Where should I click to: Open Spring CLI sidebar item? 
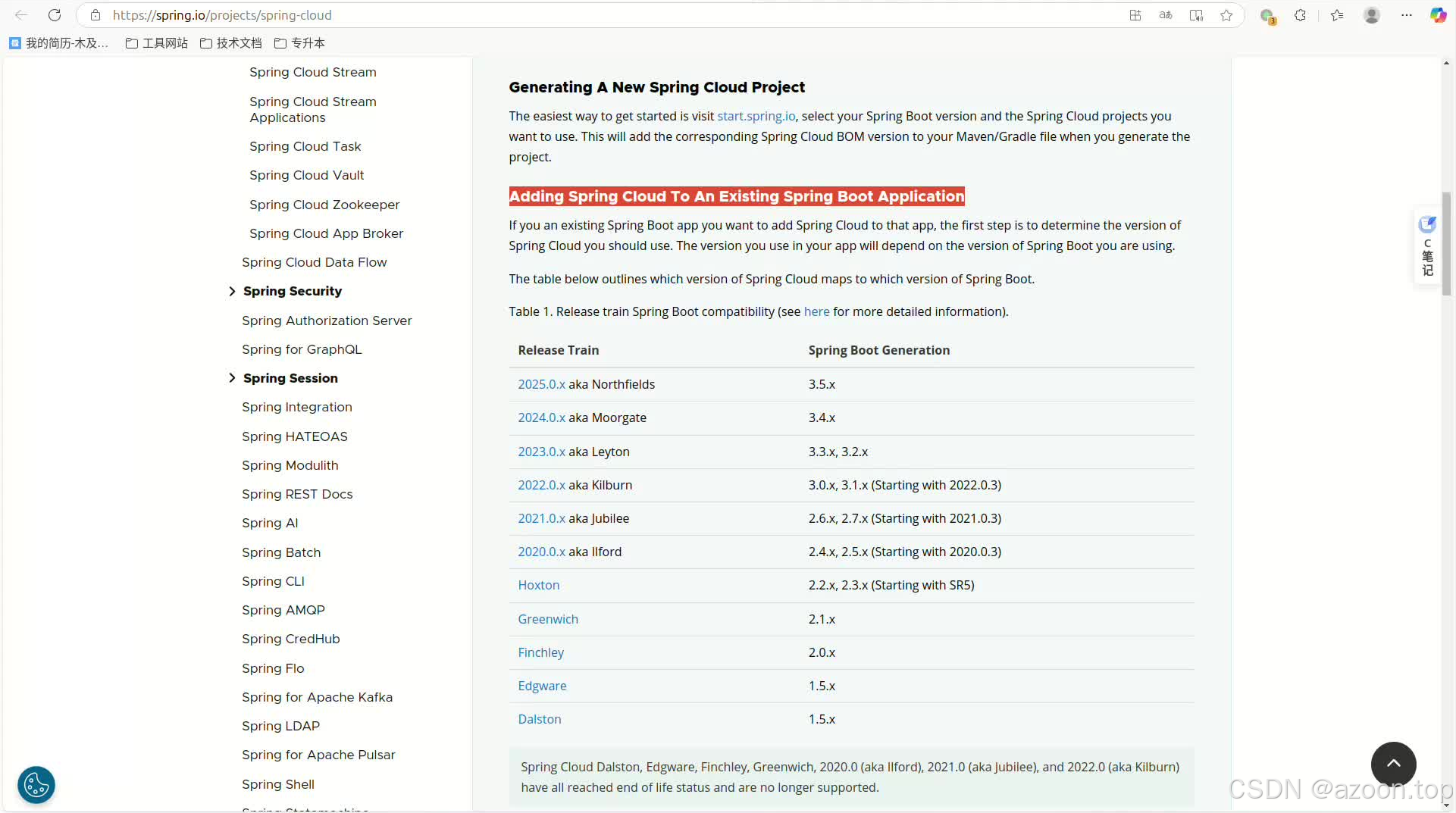click(x=273, y=581)
